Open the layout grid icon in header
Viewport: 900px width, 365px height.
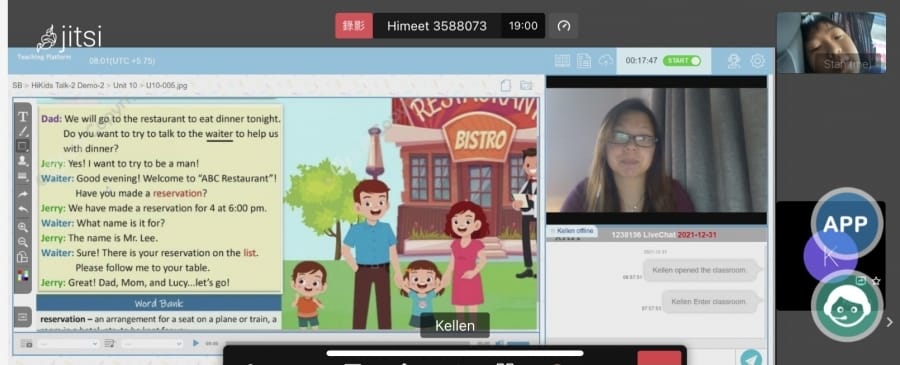[x=562, y=61]
